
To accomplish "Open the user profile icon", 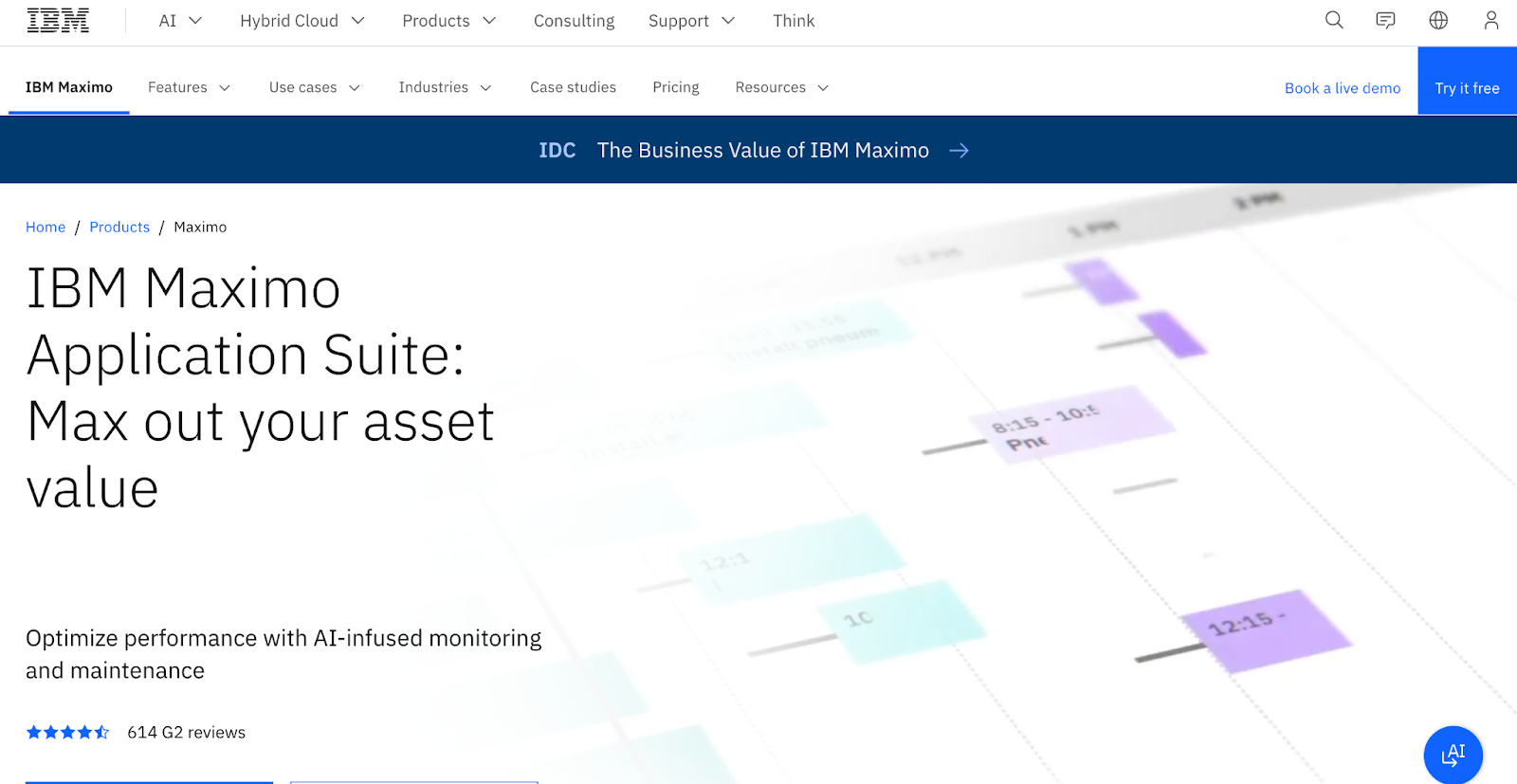I will tap(1491, 20).
